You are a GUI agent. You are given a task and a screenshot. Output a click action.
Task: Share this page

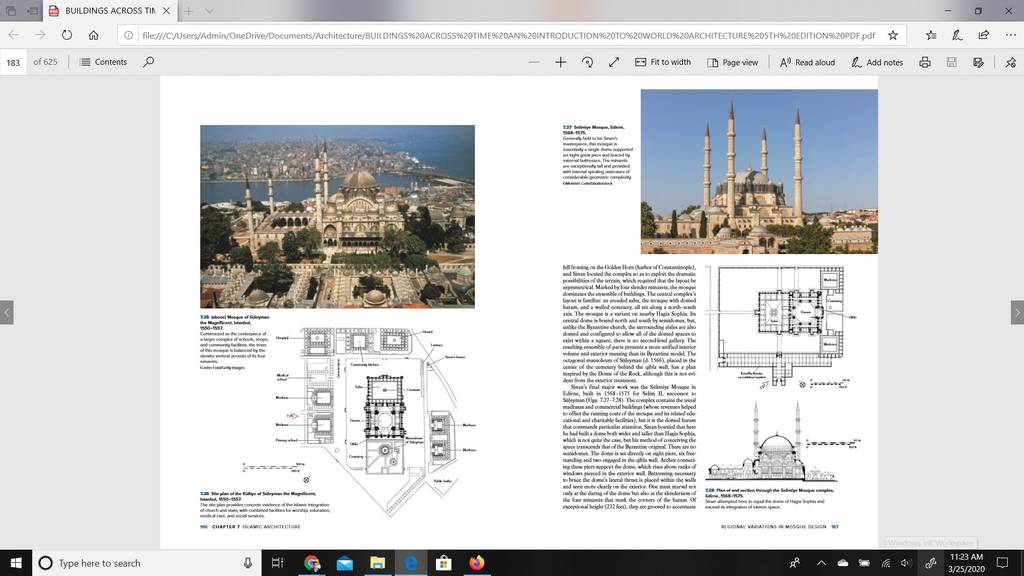[x=984, y=35]
